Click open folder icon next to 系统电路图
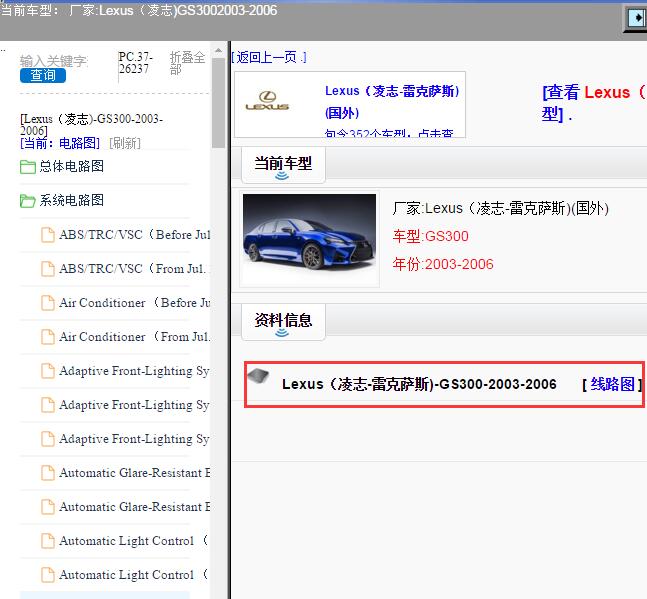 pos(28,201)
